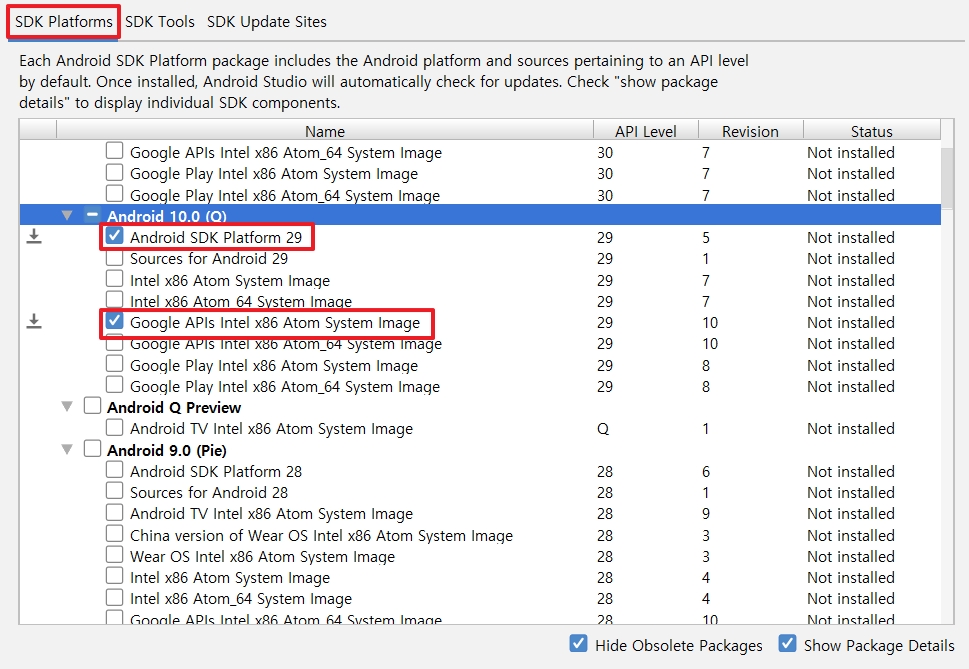Screen dimensions: 969x669
Task: Open the SDK Tools tab
Action: [x=159, y=22]
